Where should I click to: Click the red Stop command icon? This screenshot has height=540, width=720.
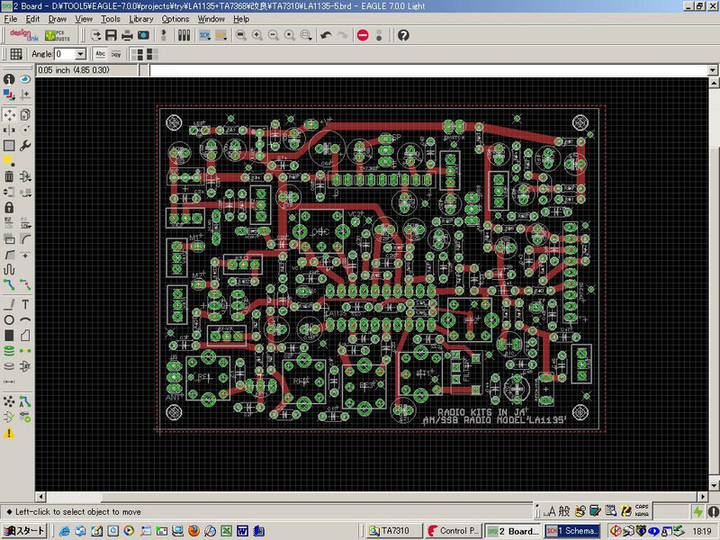tap(362, 35)
